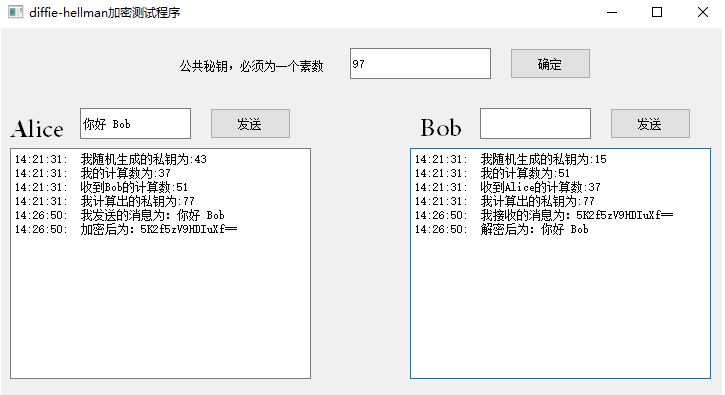The height and width of the screenshot is (395, 725).
Task: Minimize the diffie-hellman window
Action: [x=612, y=12]
